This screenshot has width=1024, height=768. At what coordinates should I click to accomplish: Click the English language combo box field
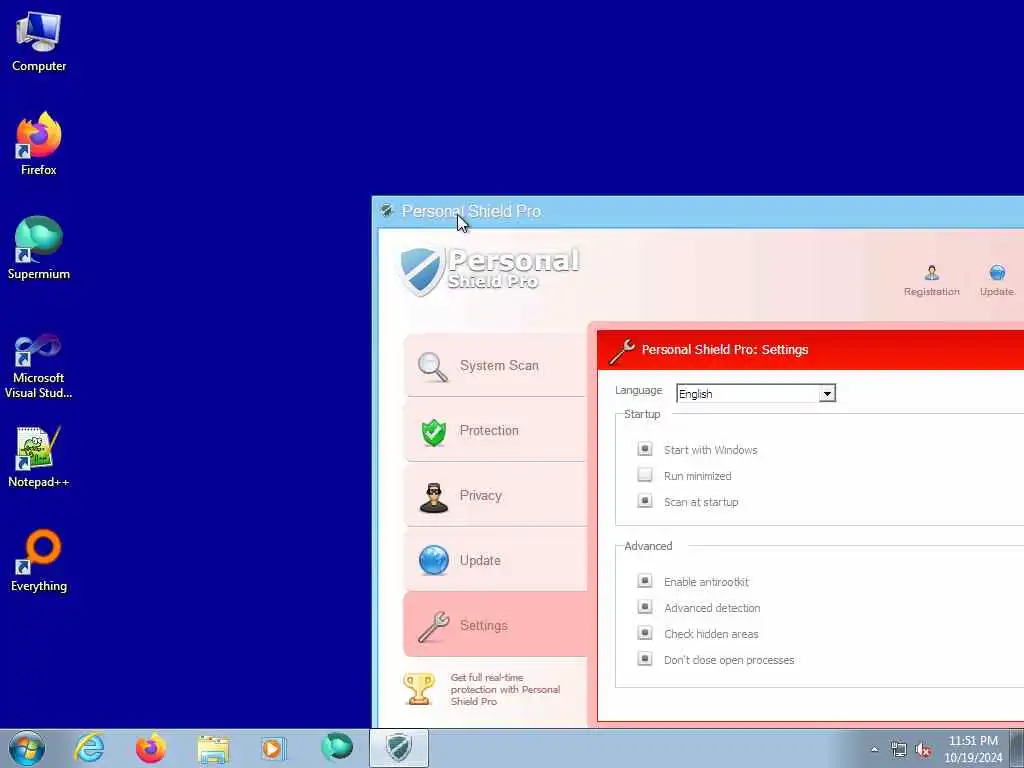pyautogui.click(x=756, y=394)
